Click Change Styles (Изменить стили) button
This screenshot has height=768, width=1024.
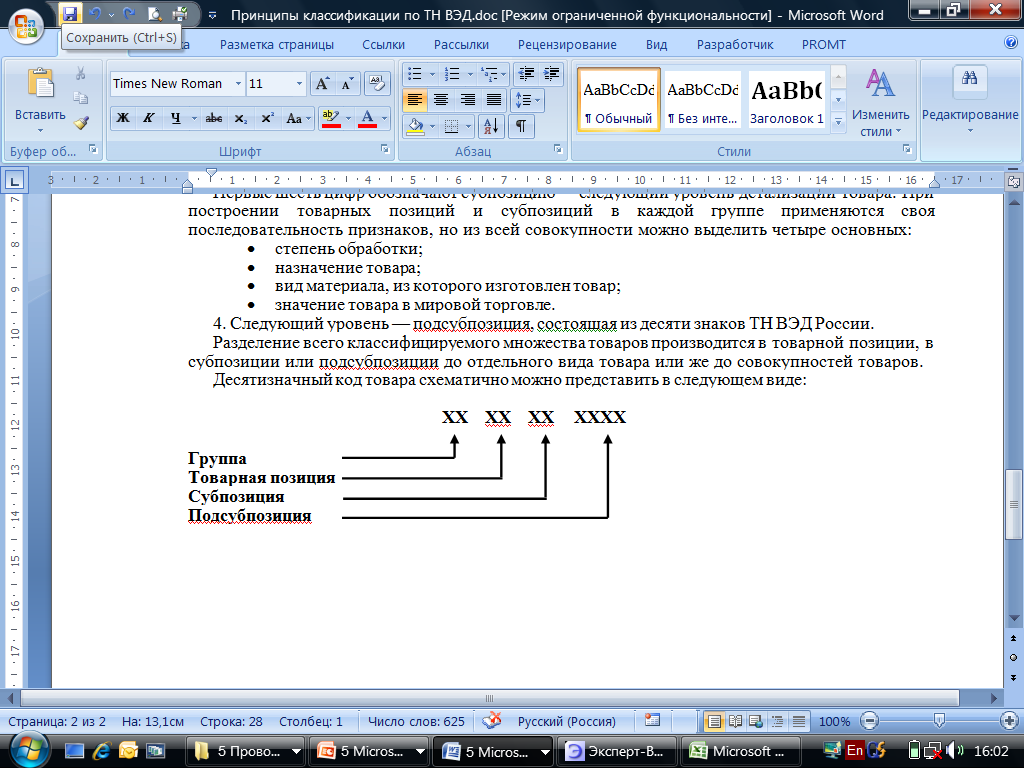point(880,103)
